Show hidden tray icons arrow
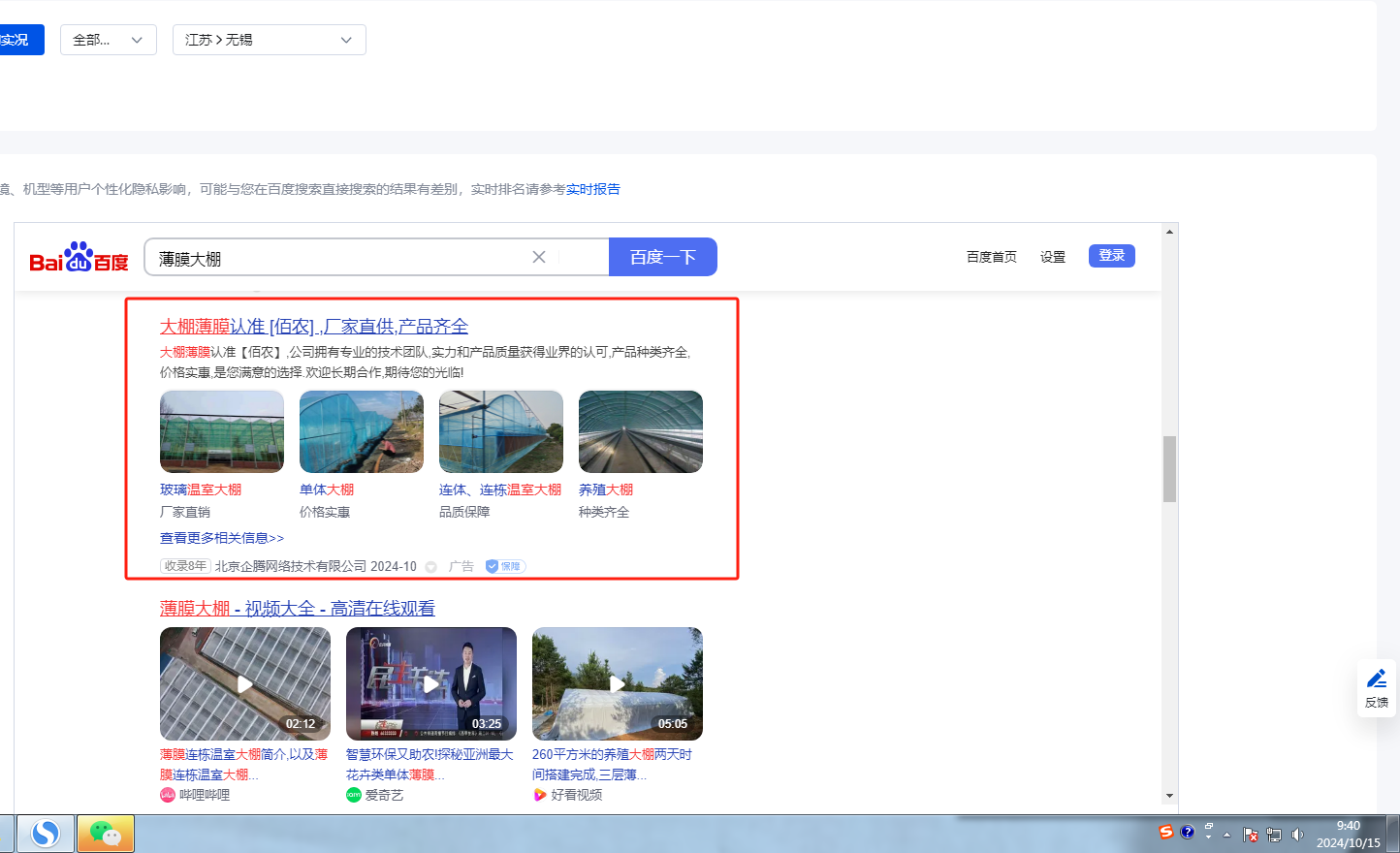The height and width of the screenshot is (853, 1400). 1227,835
